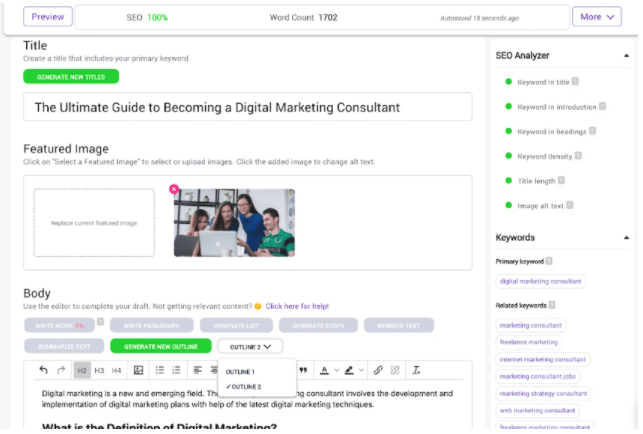643x434 pixels.
Task: Click the Generate New Titles button
Action: 71,76
